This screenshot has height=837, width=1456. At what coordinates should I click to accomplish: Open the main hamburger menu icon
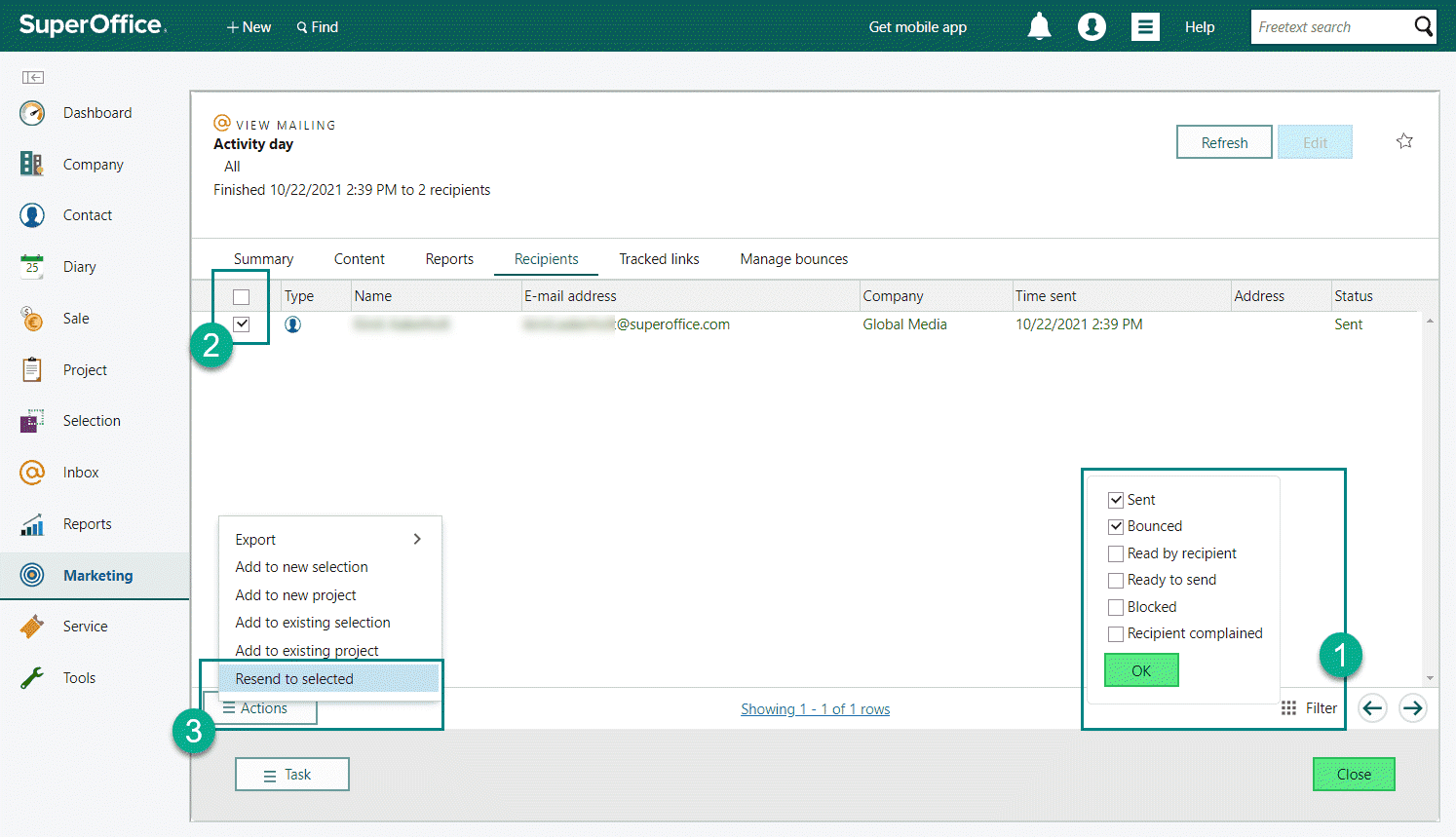coord(1145,26)
